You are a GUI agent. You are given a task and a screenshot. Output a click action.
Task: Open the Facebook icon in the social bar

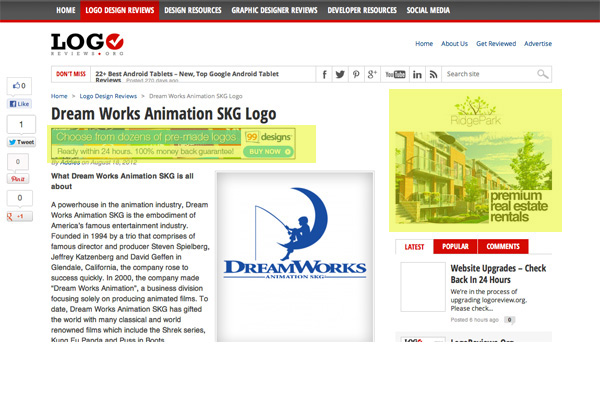pyautogui.click(x=325, y=75)
